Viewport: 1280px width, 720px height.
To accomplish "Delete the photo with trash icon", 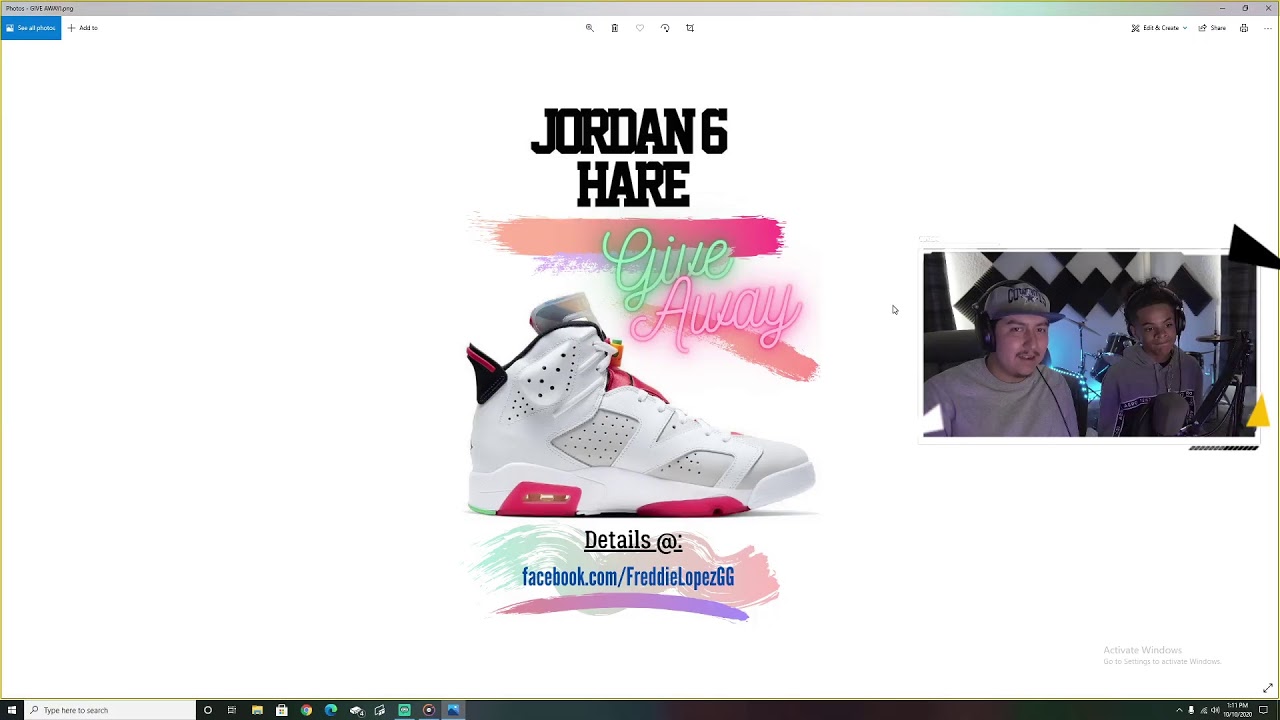I will [x=614, y=28].
